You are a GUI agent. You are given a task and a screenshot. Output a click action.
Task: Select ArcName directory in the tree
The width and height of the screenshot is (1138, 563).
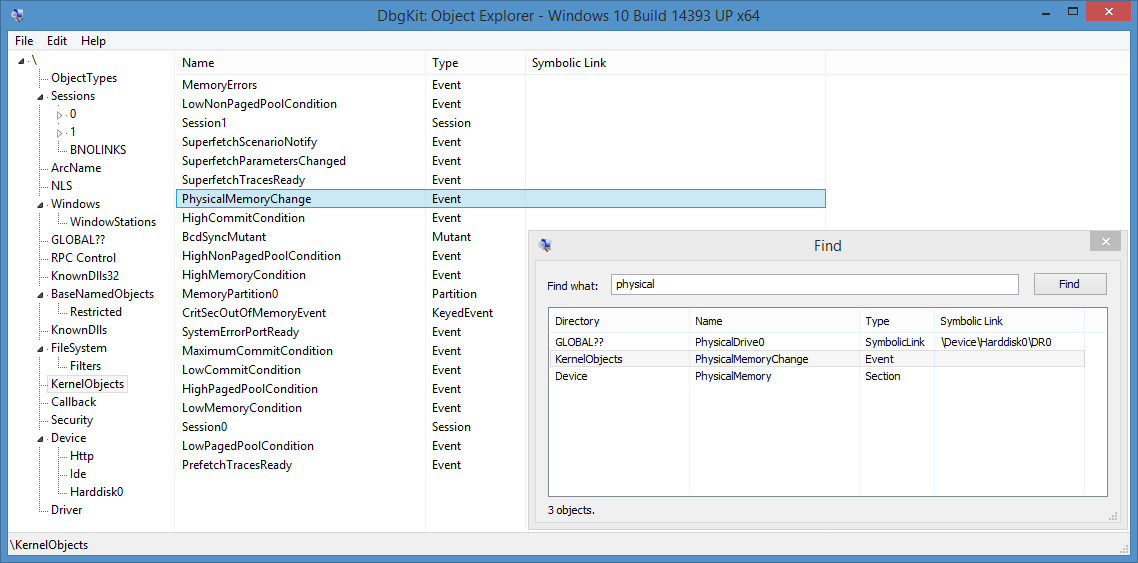click(x=75, y=168)
